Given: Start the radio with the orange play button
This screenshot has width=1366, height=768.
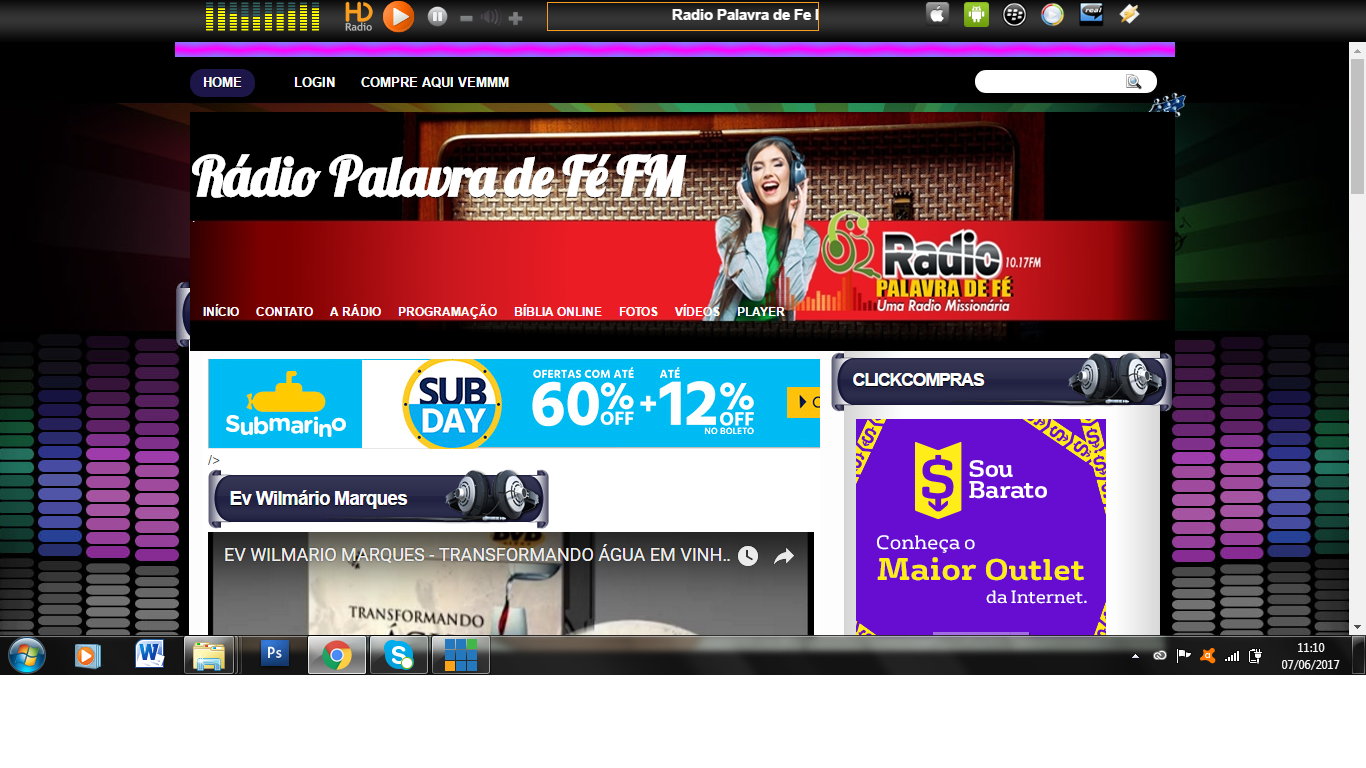Looking at the screenshot, I should click(x=398, y=16).
